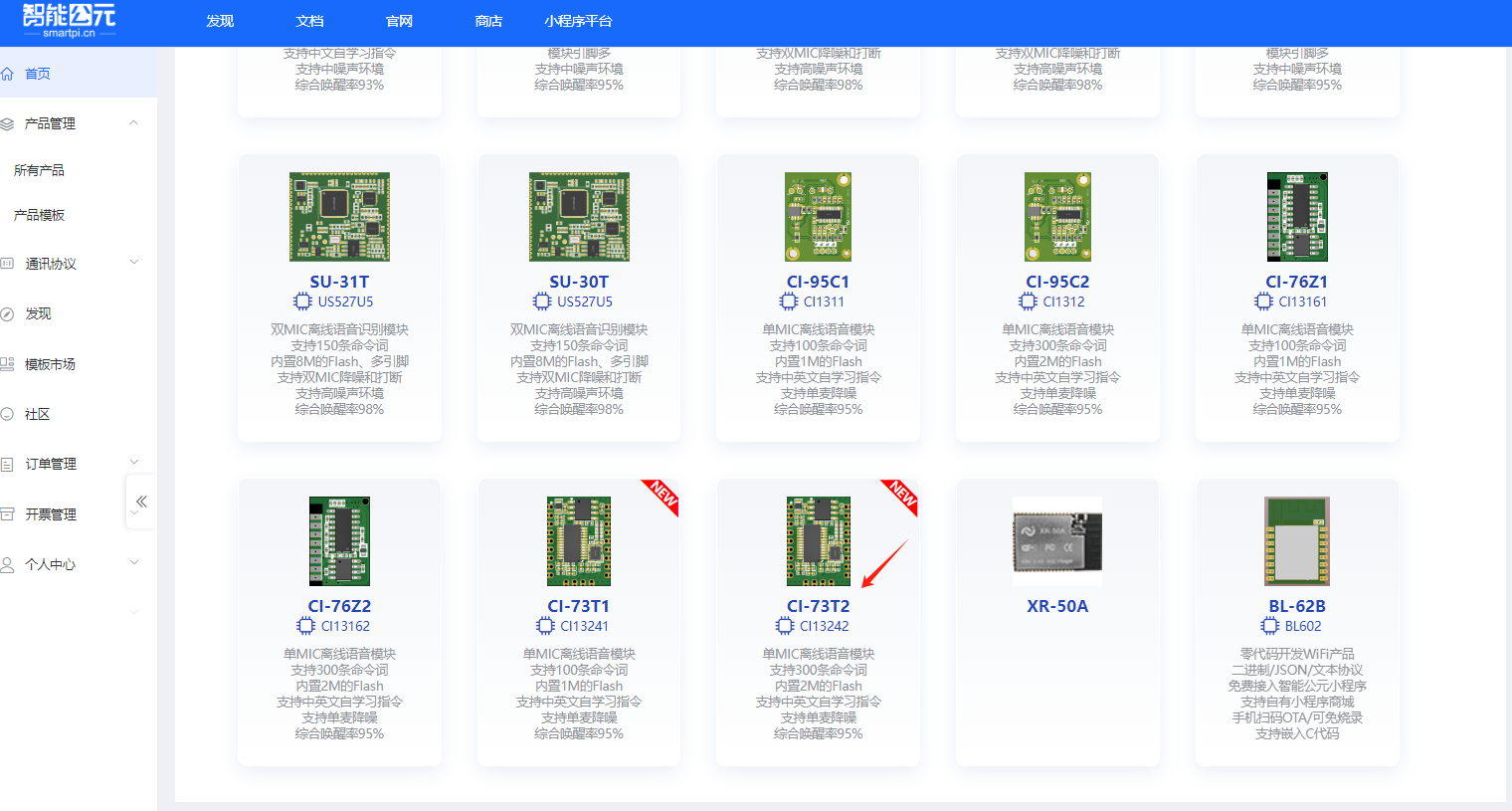1512x811 pixels.
Task: Click the SU-31T product name link
Action: tap(339, 280)
